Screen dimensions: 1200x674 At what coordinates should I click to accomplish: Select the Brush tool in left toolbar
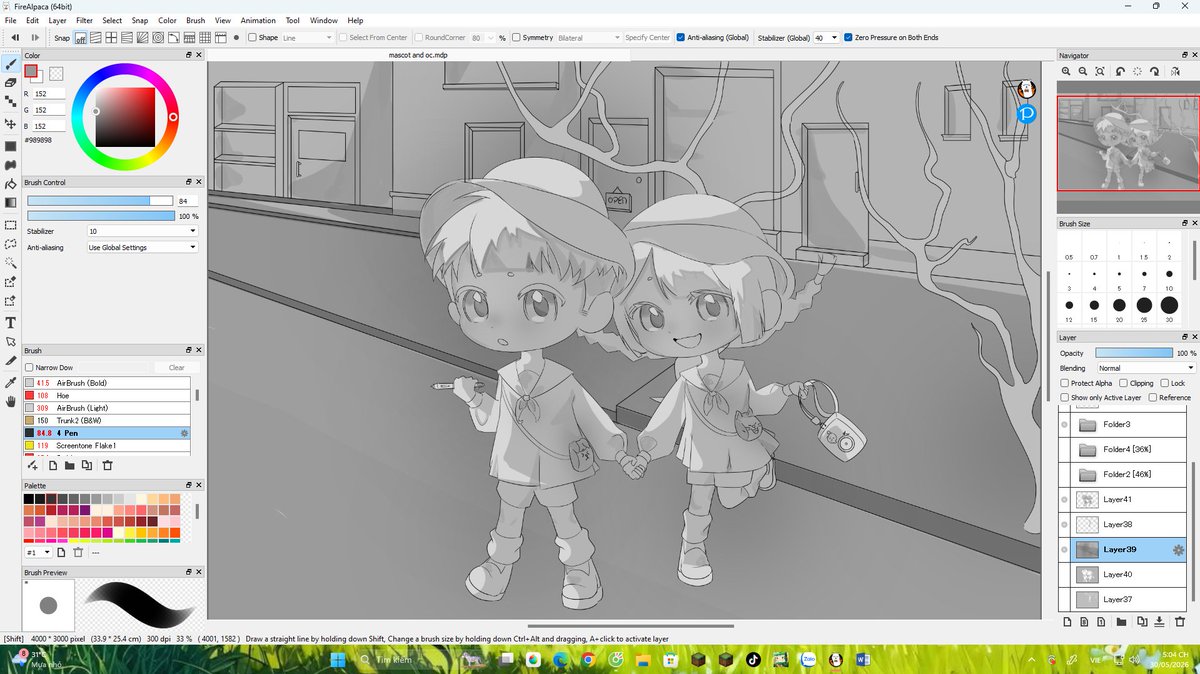point(10,64)
